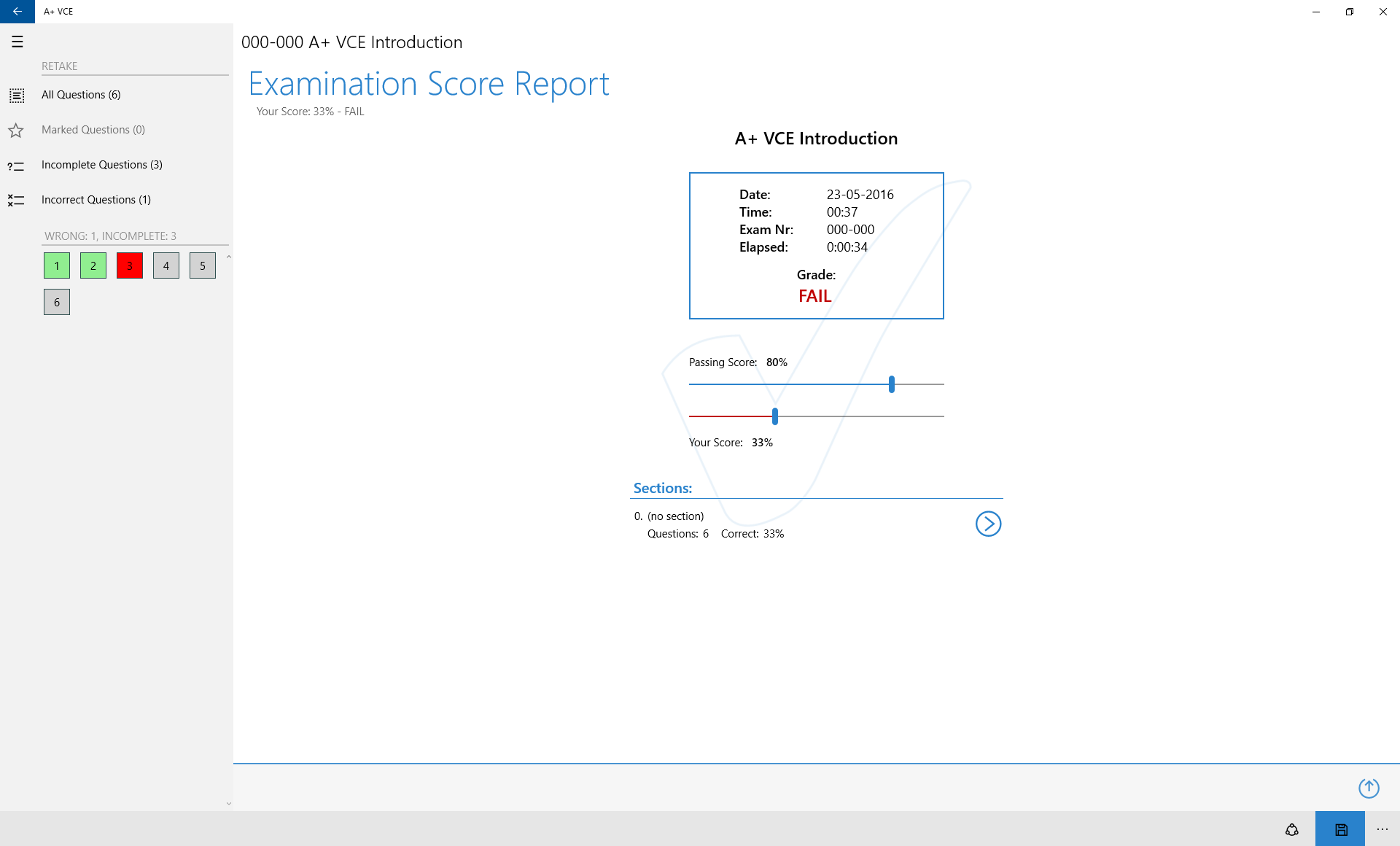Image resolution: width=1400 pixels, height=846 pixels.
Task: Expand section 0 details with arrow
Action: point(987,523)
